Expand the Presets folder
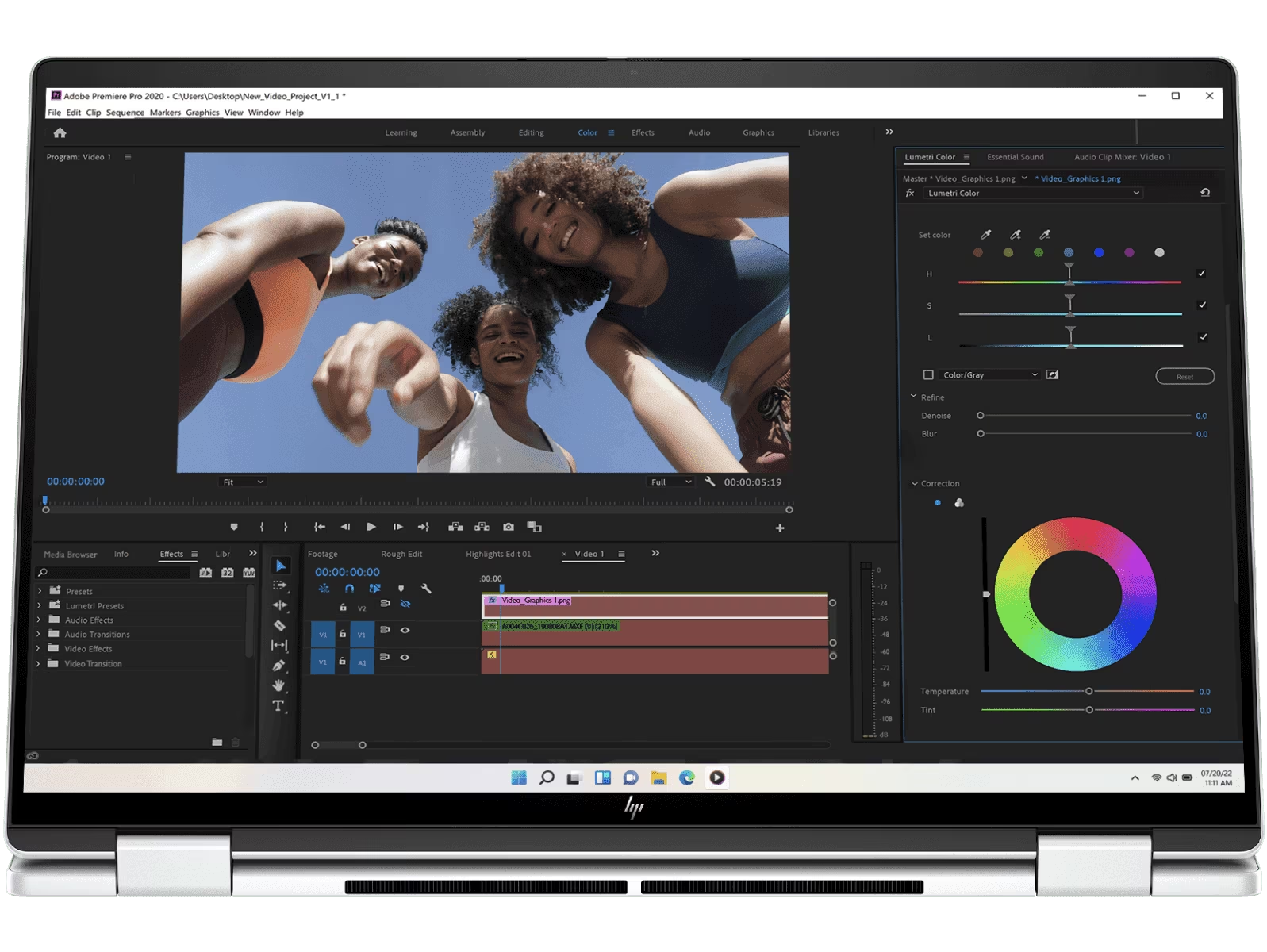The height and width of the screenshot is (952, 1267). pos(40,591)
